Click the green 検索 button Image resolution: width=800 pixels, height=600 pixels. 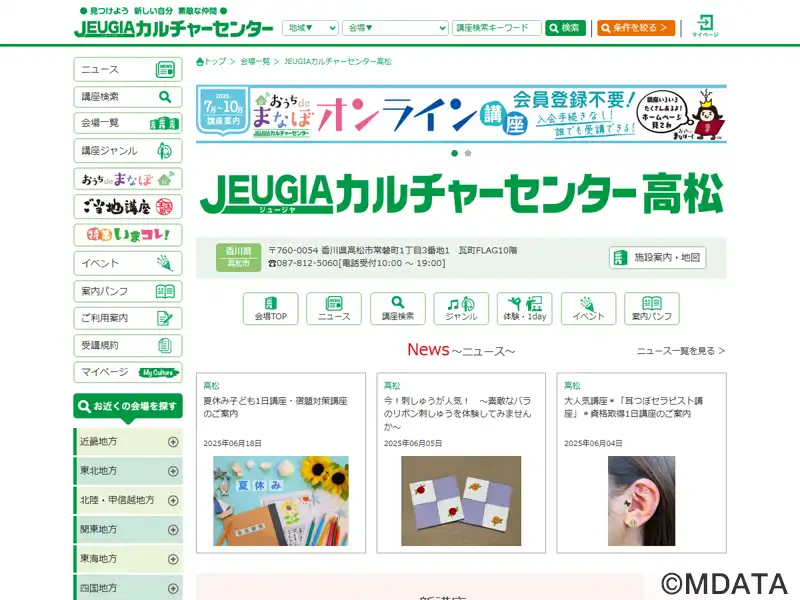(565, 28)
